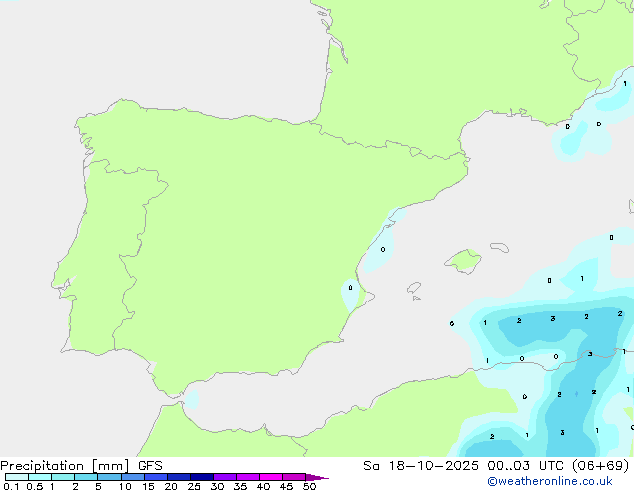Click the Mallorca island on the map
The width and height of the screenshot is (634, 490).
pos(463,261)
